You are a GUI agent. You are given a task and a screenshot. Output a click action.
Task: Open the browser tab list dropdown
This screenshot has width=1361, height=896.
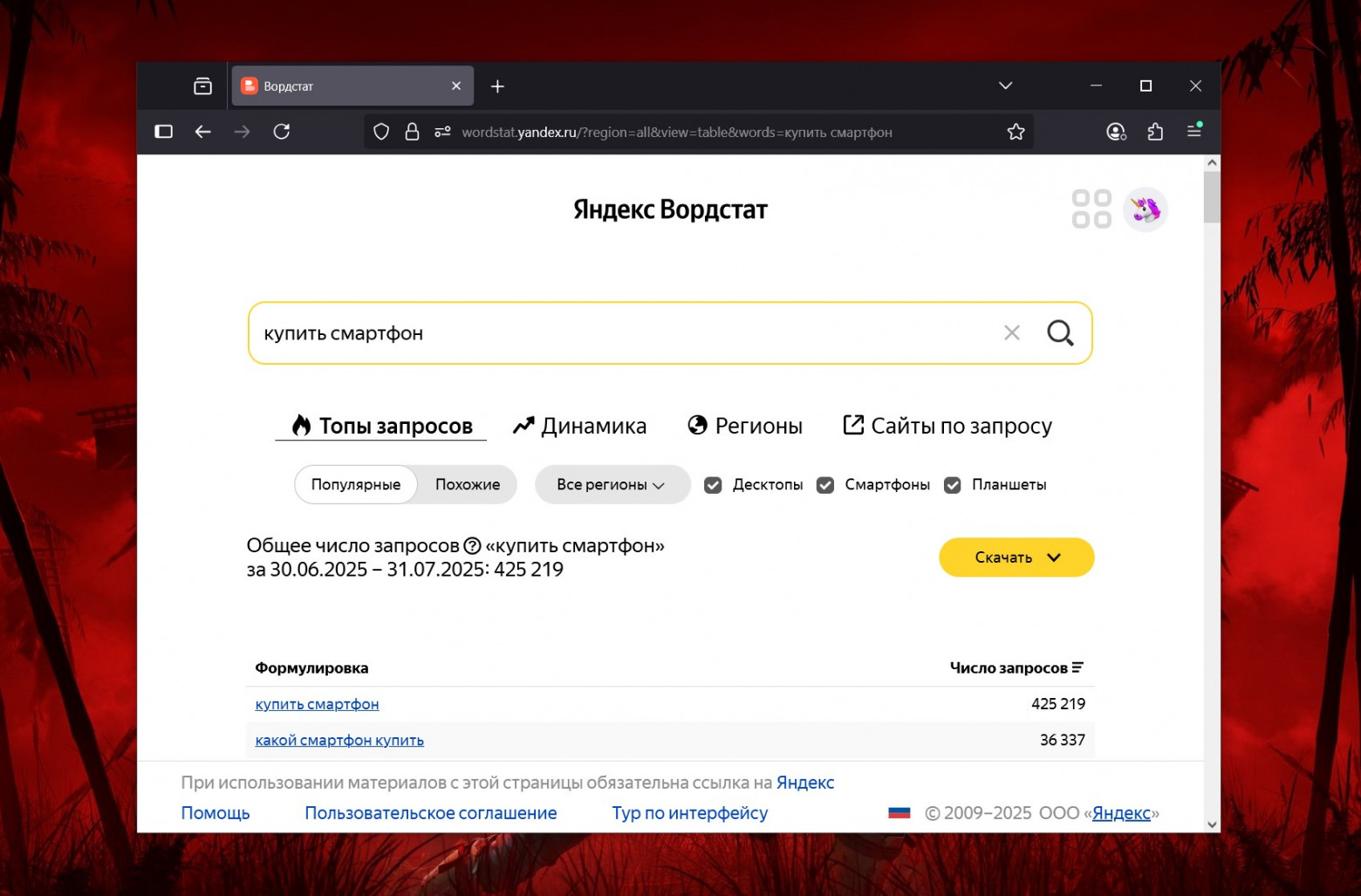1005,85
